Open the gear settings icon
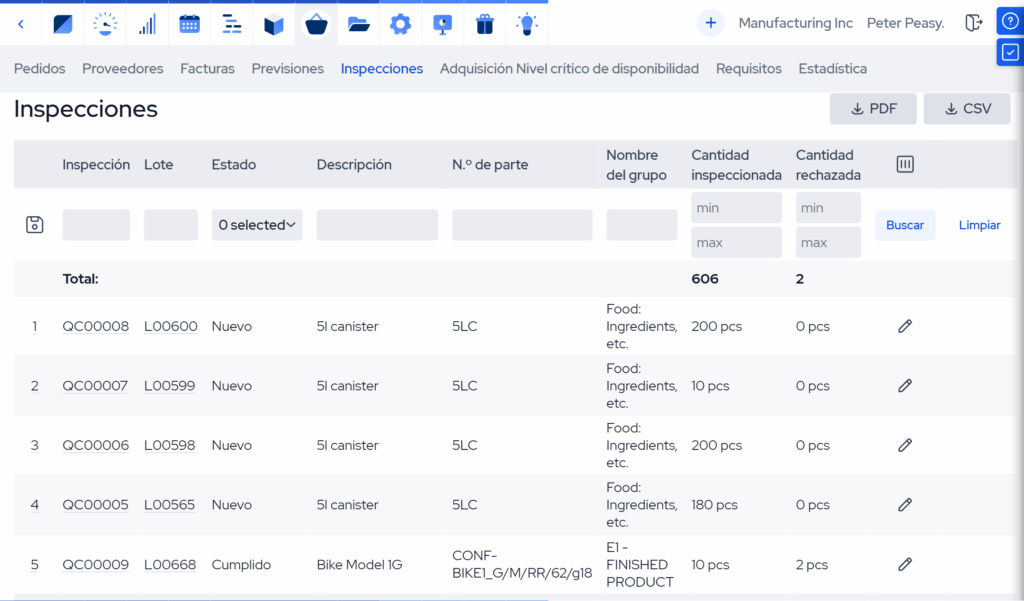The width and height of the screenshot is (1024, 601). [x=400, y=23]
